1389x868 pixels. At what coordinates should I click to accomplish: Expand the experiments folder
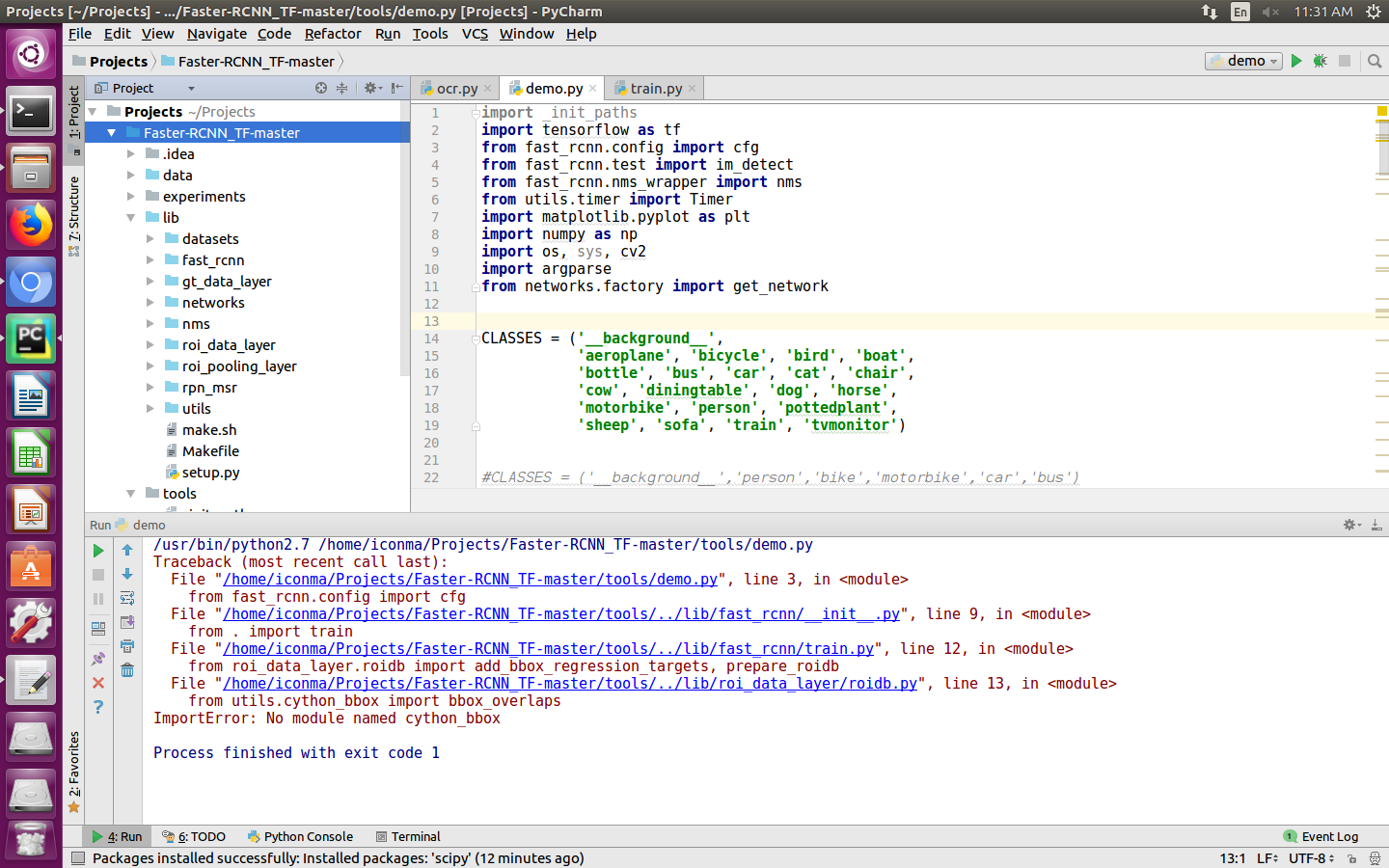131,197
